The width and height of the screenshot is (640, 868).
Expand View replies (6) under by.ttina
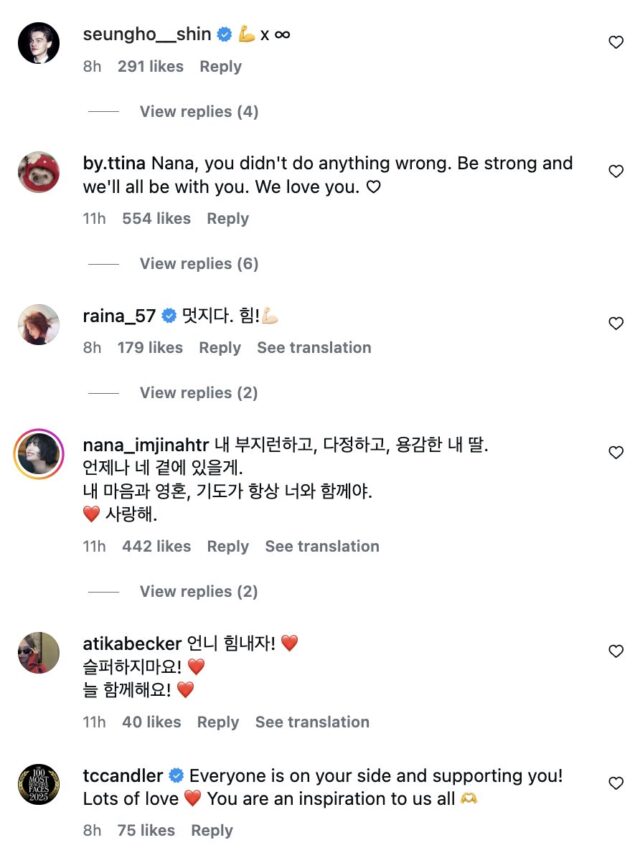pyautogui.click(x=198, y=263)
